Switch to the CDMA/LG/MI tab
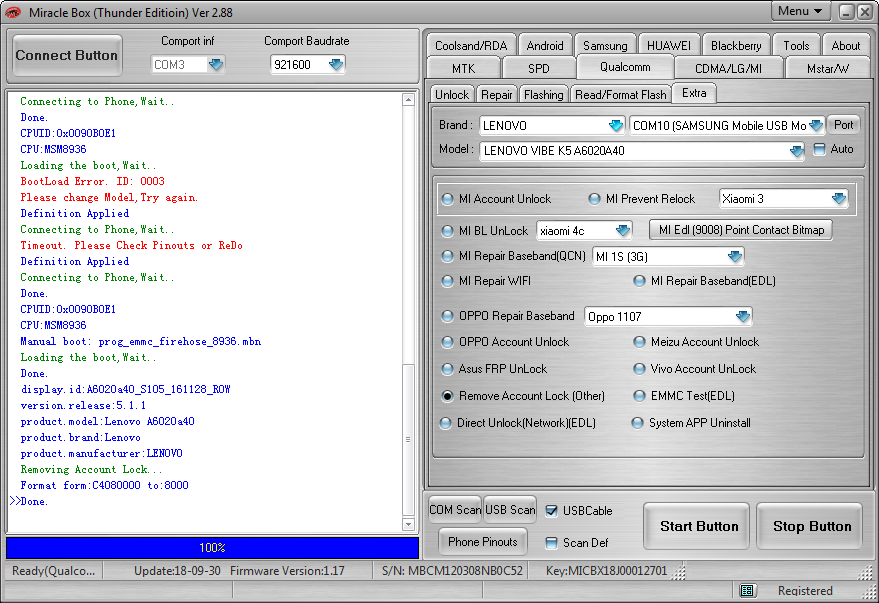Viewport: 879px width, 603px height. tap(728, 68)
